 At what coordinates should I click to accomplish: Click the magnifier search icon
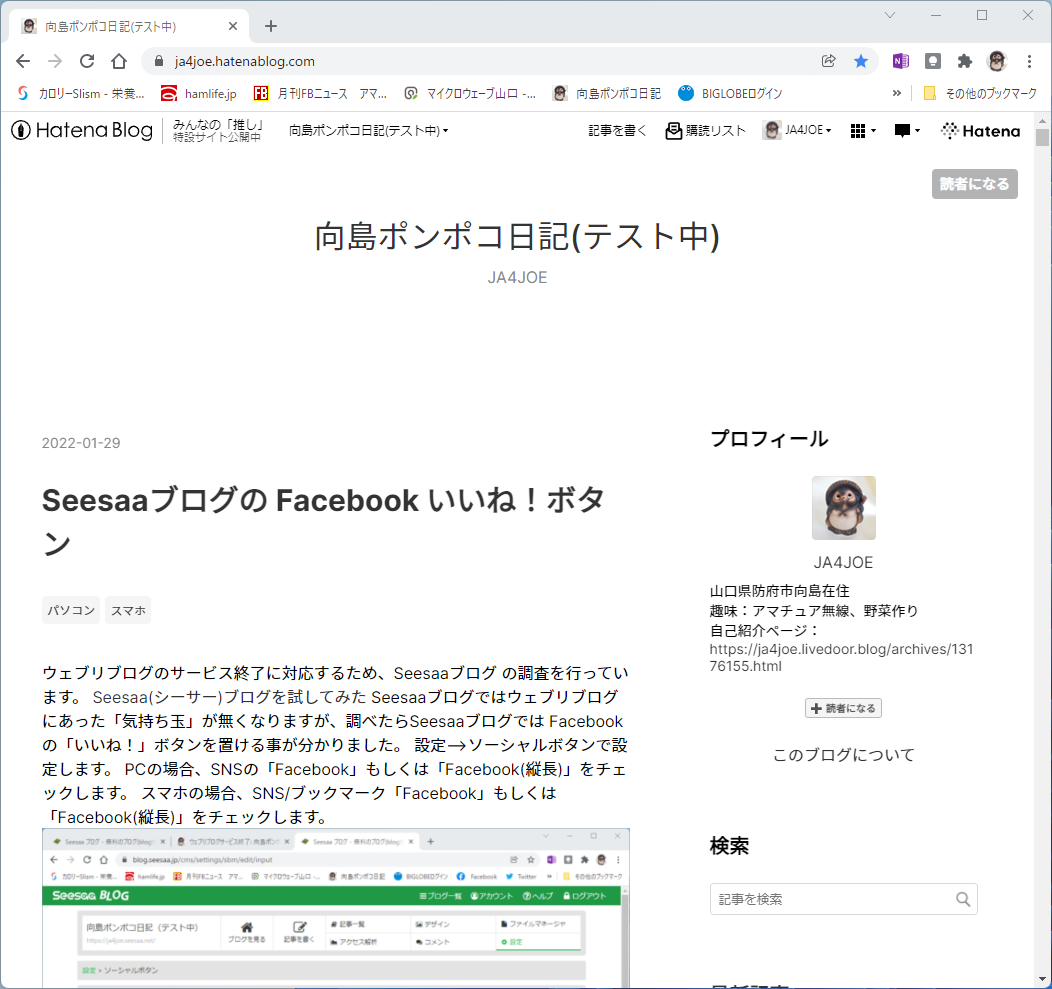pyautogui.click(x=963, y=899)
